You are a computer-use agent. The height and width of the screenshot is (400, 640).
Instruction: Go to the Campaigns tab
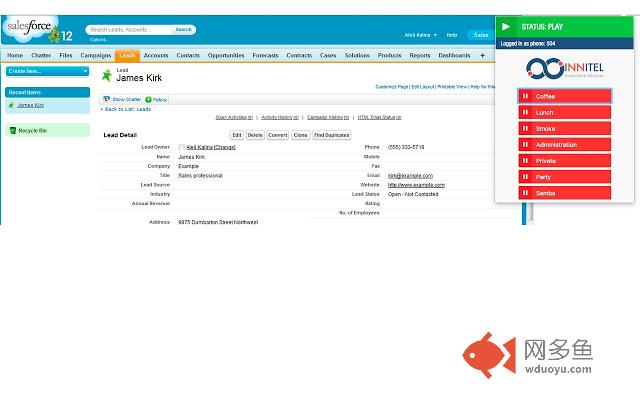96,55
